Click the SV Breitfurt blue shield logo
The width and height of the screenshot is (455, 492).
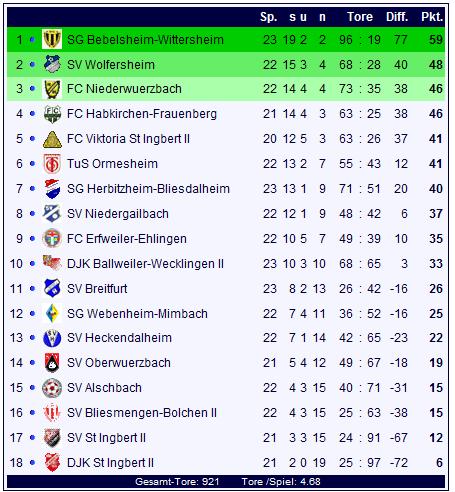(52, 289)
